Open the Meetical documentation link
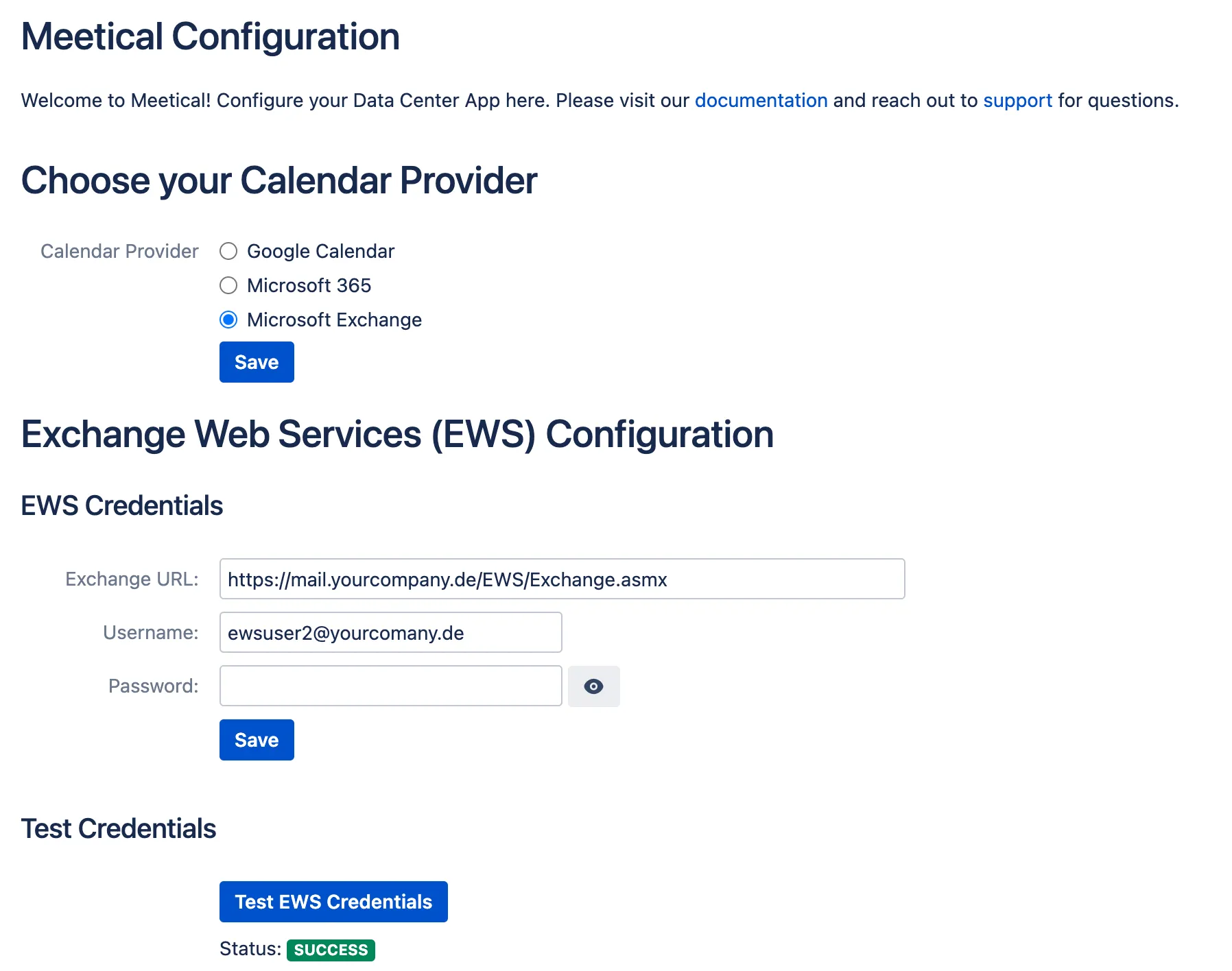Image resolution: width=1232 pixels, height=971 pixels. click(761, 100)
